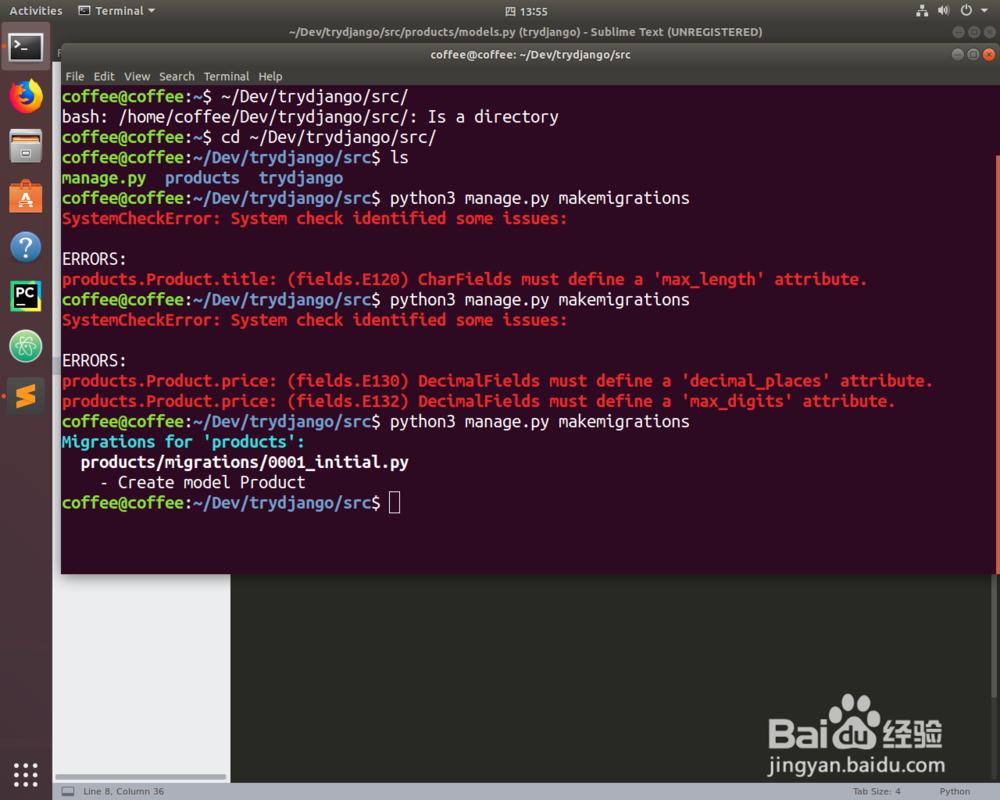Viewport: 1000px width, 800px height.
Task: Launch Firefox from the dock
Action: [26, 96]
